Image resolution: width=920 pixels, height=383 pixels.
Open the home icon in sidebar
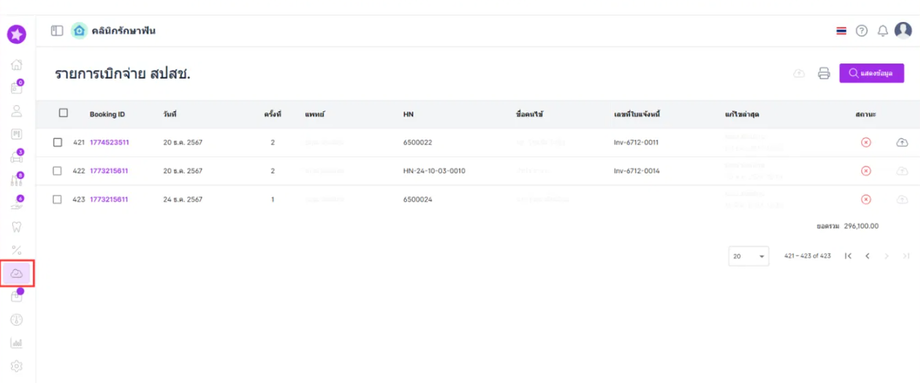[17, 64]
